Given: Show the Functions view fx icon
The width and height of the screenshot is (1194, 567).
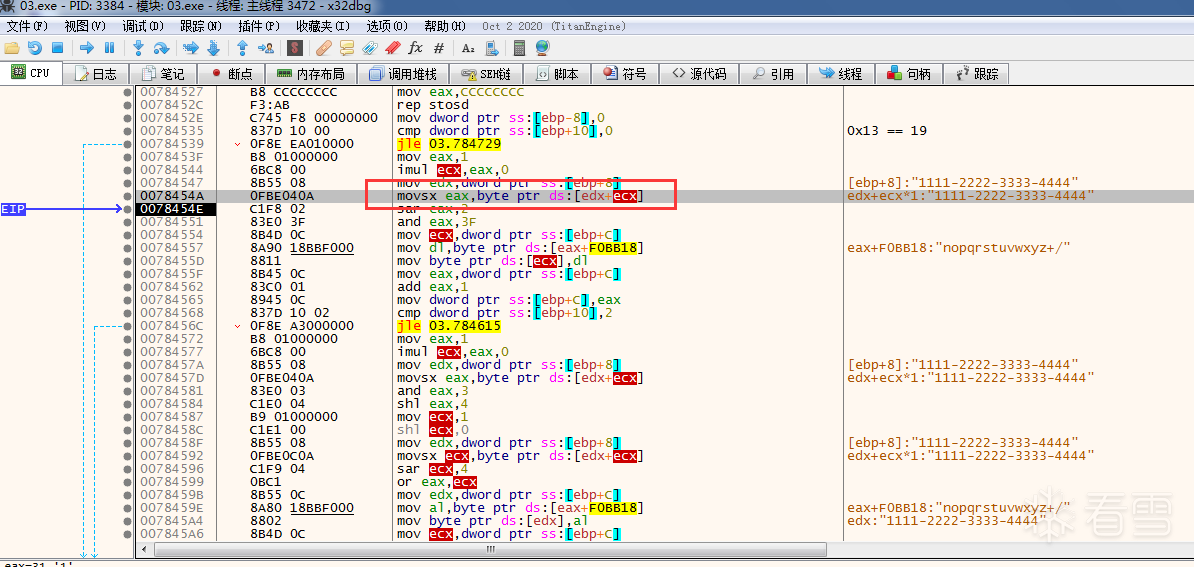Looking at the screenshot, I should coord(415,48).
